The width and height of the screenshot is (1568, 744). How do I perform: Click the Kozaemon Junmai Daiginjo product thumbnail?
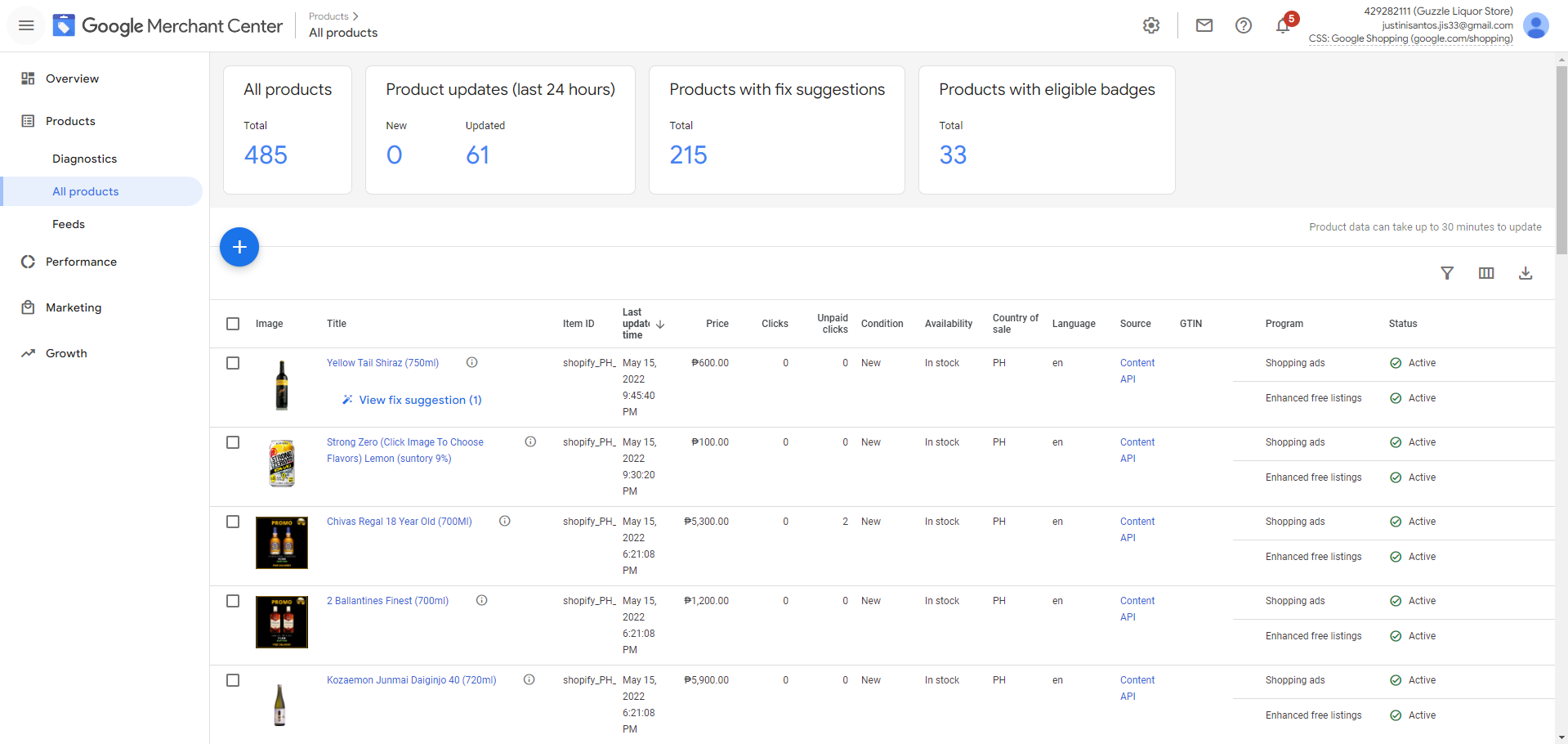tap(280, 705)
